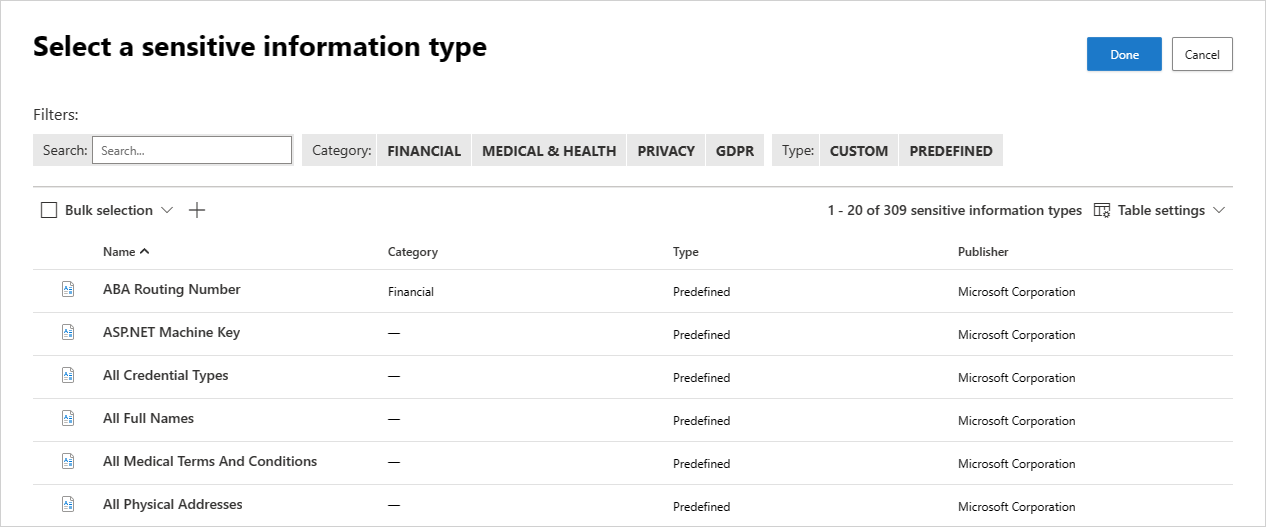The image size is (1266, 527).
Task: Focus the Search input field
Action: point(192,150)
